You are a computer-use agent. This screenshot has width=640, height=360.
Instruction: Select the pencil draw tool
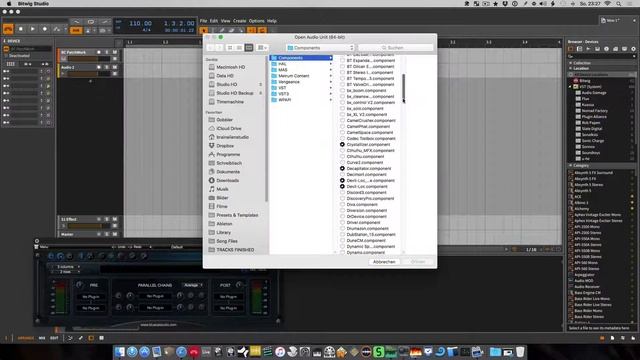tap(222, 30)
